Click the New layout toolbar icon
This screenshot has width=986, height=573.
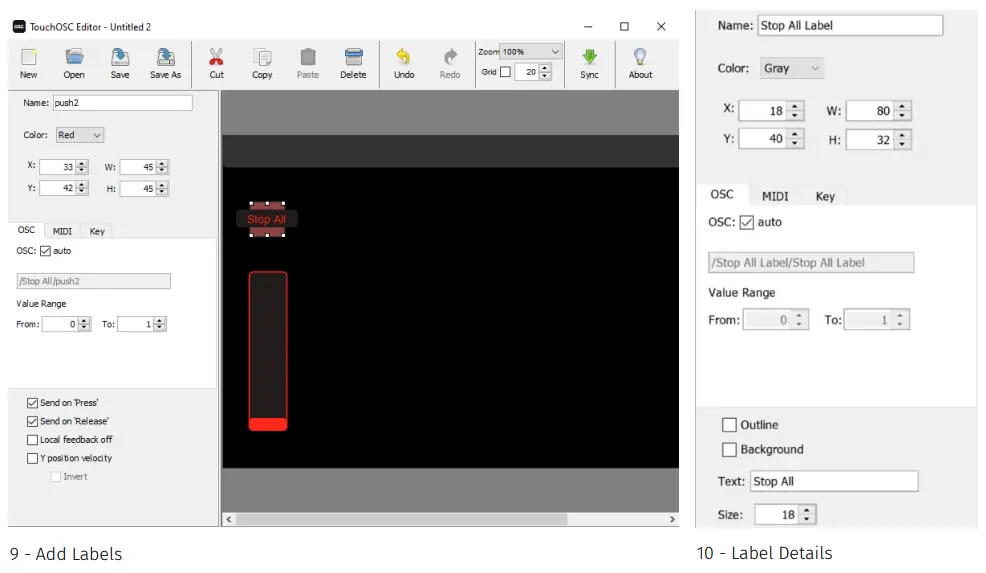pyautogui.click(x=29, y=58)
